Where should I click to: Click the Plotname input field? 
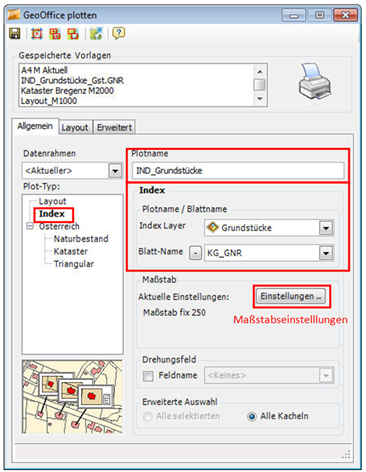pos(238,171)
